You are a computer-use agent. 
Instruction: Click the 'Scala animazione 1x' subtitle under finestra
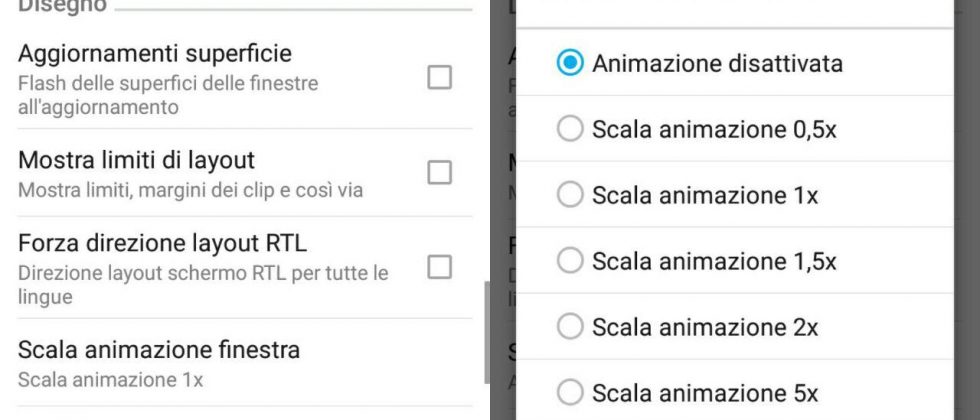[111, 380]
